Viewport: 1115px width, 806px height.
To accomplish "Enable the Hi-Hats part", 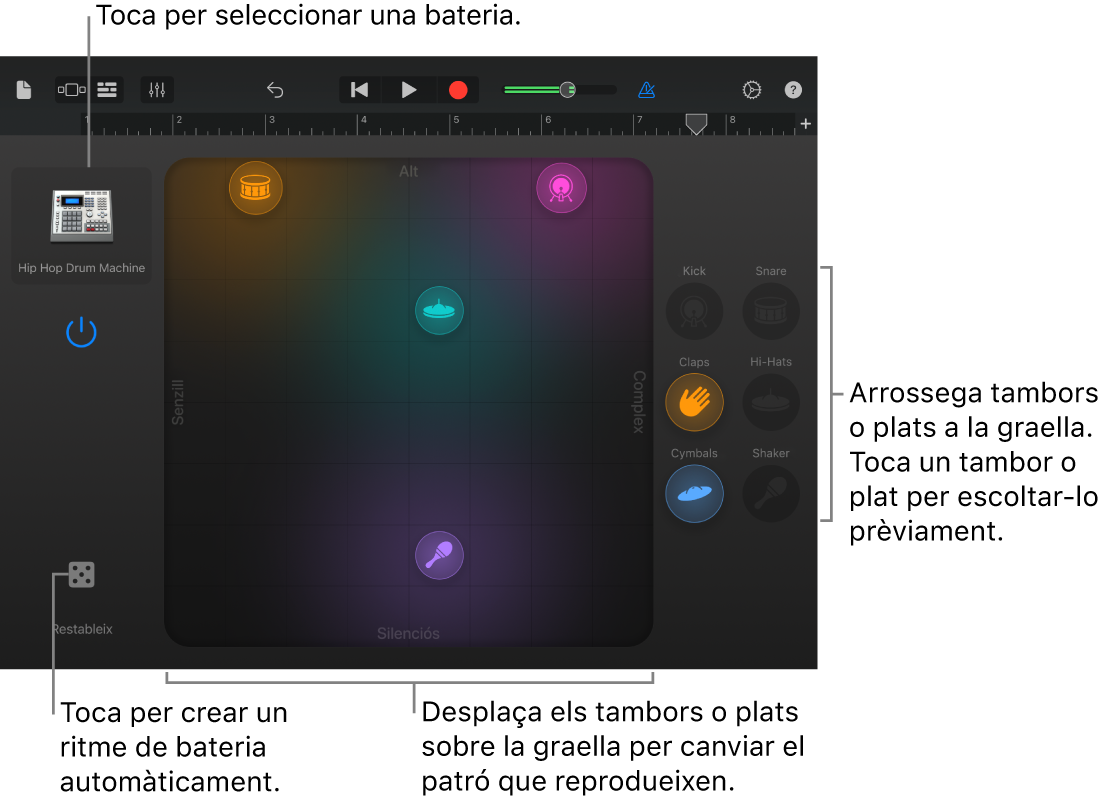I will (770, 402).
